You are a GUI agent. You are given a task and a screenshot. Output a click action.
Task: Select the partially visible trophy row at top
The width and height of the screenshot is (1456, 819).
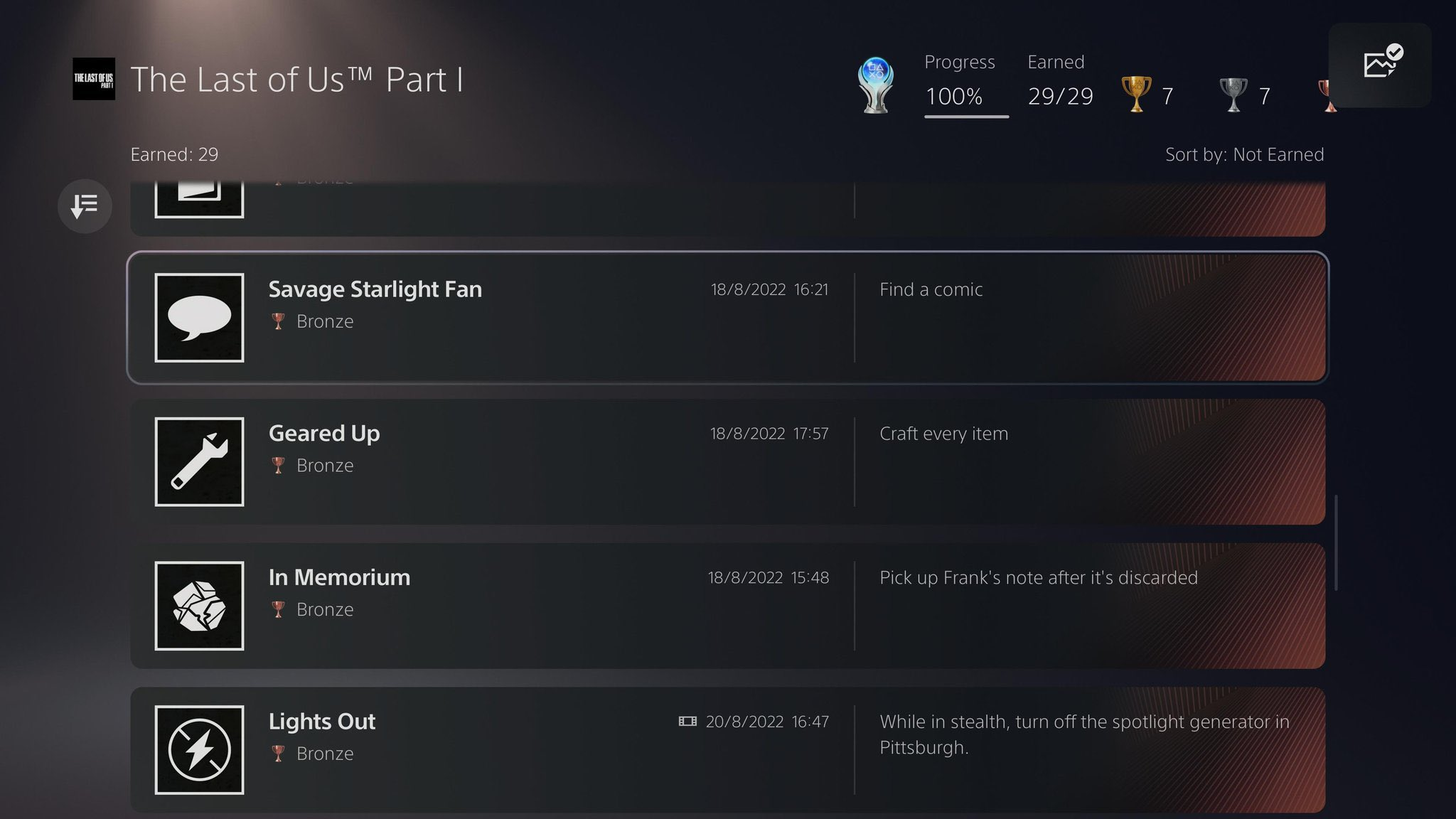[727, 208]
